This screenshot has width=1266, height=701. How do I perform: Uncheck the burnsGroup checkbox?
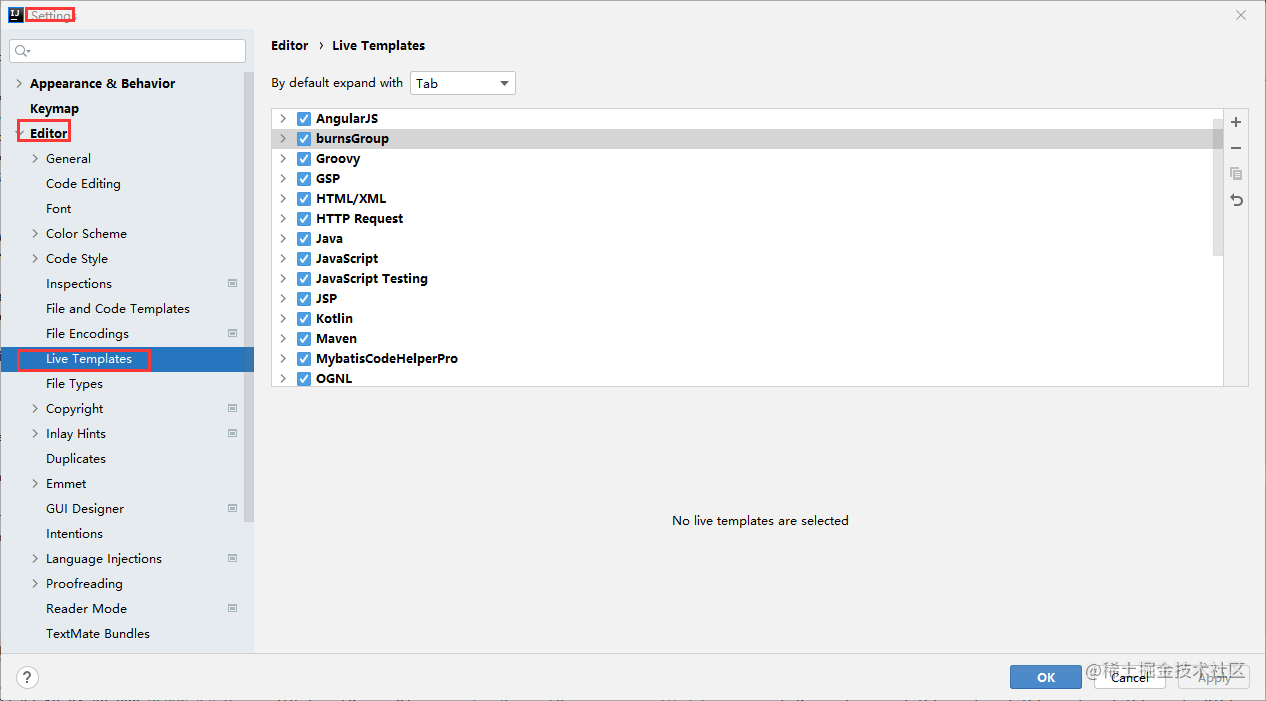click(304, 138)
